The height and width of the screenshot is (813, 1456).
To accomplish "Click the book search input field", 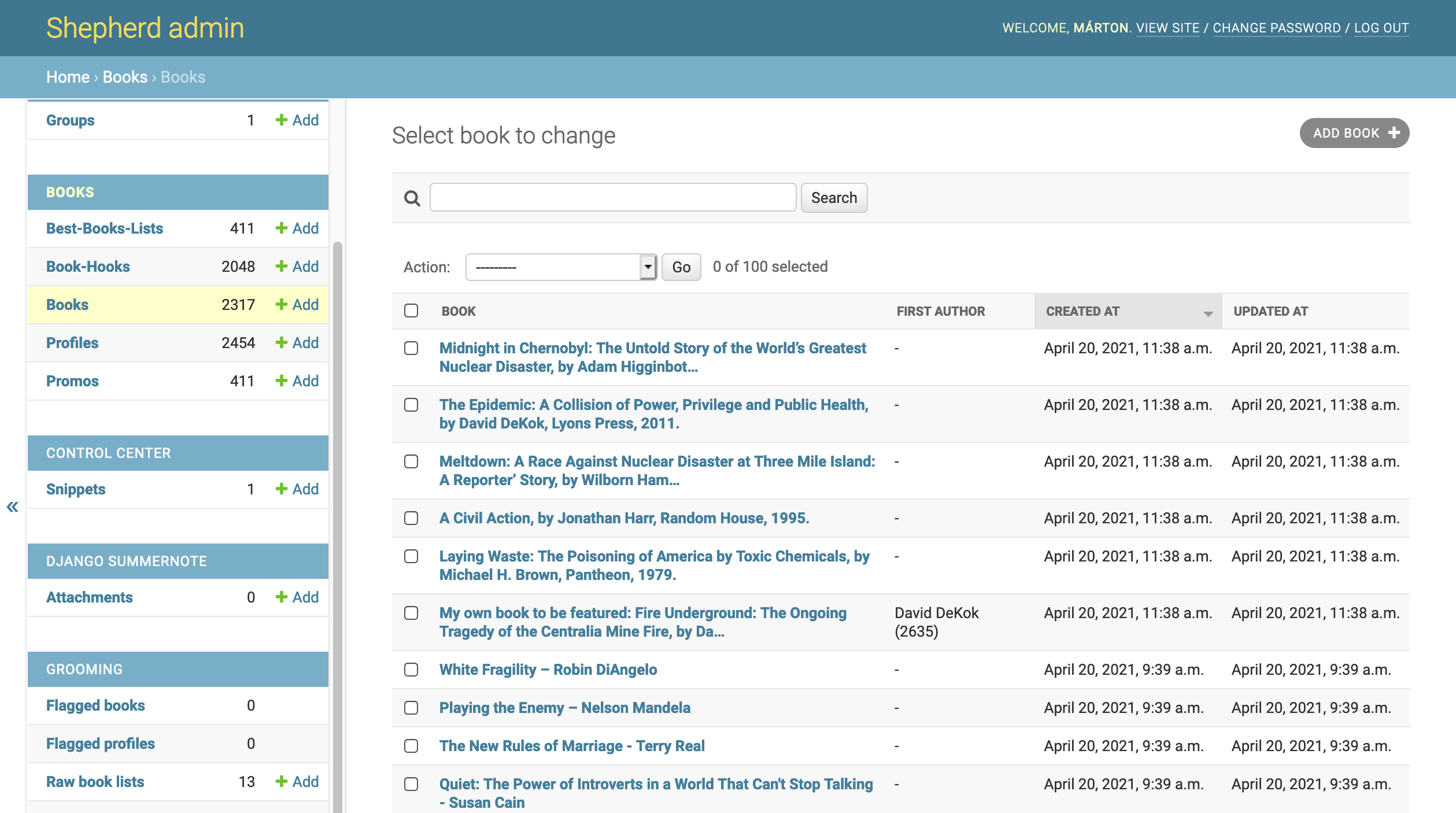I will pyautogui.click(x=613, y=197).
